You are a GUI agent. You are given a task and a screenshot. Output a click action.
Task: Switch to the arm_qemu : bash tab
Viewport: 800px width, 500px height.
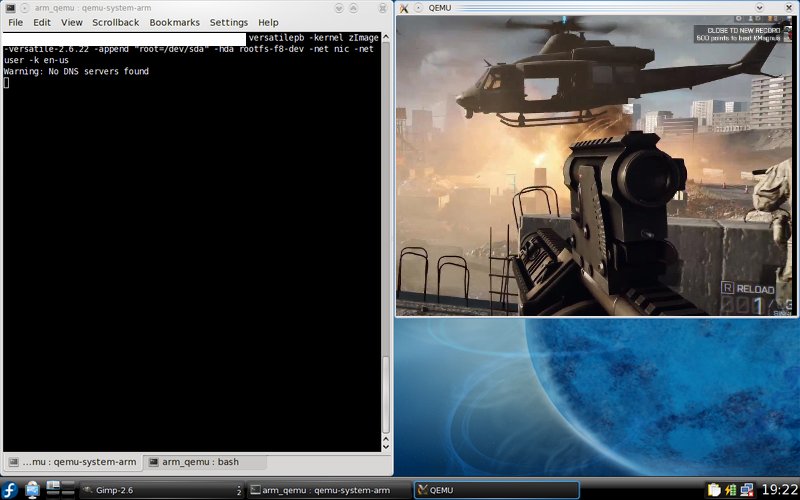pyautogui.click(x=204, y=462)
